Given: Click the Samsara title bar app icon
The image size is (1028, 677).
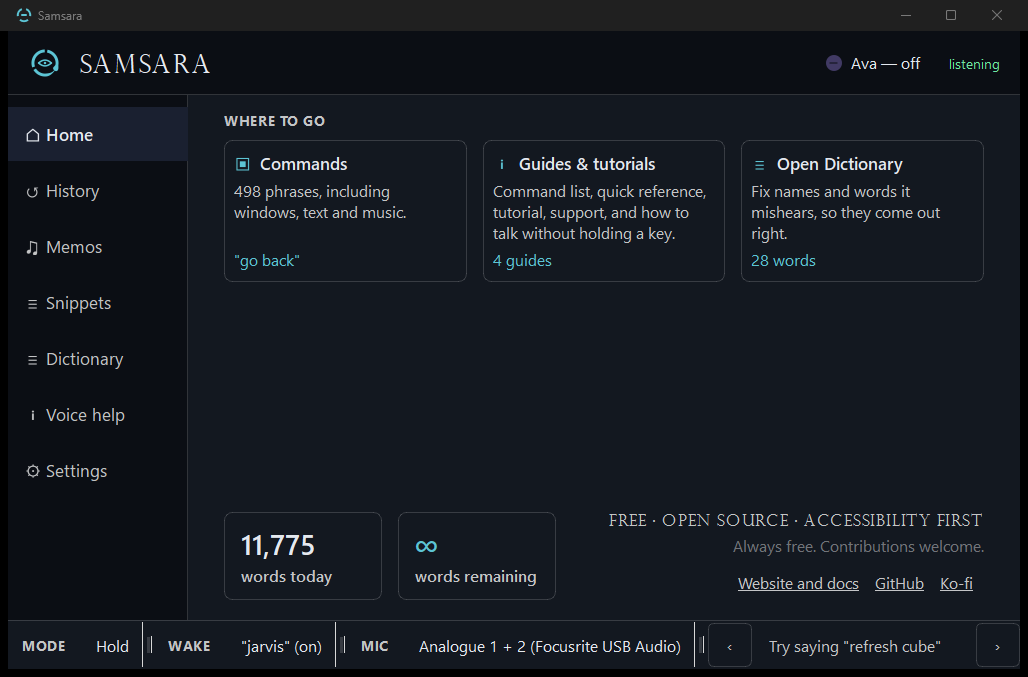Looking at the screenshot, I should click(24, 15).
